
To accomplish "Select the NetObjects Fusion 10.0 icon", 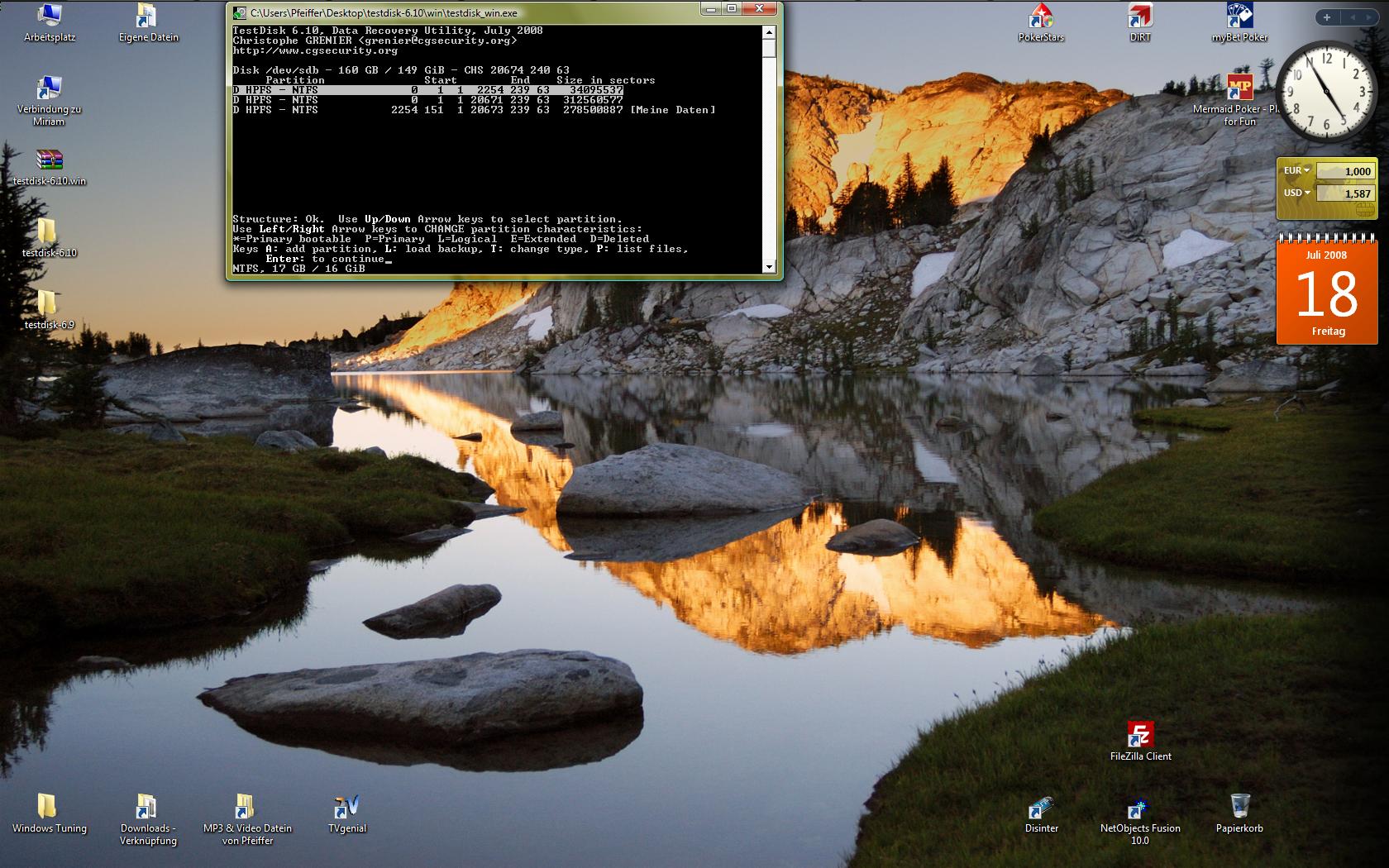I will [1140, 821].
